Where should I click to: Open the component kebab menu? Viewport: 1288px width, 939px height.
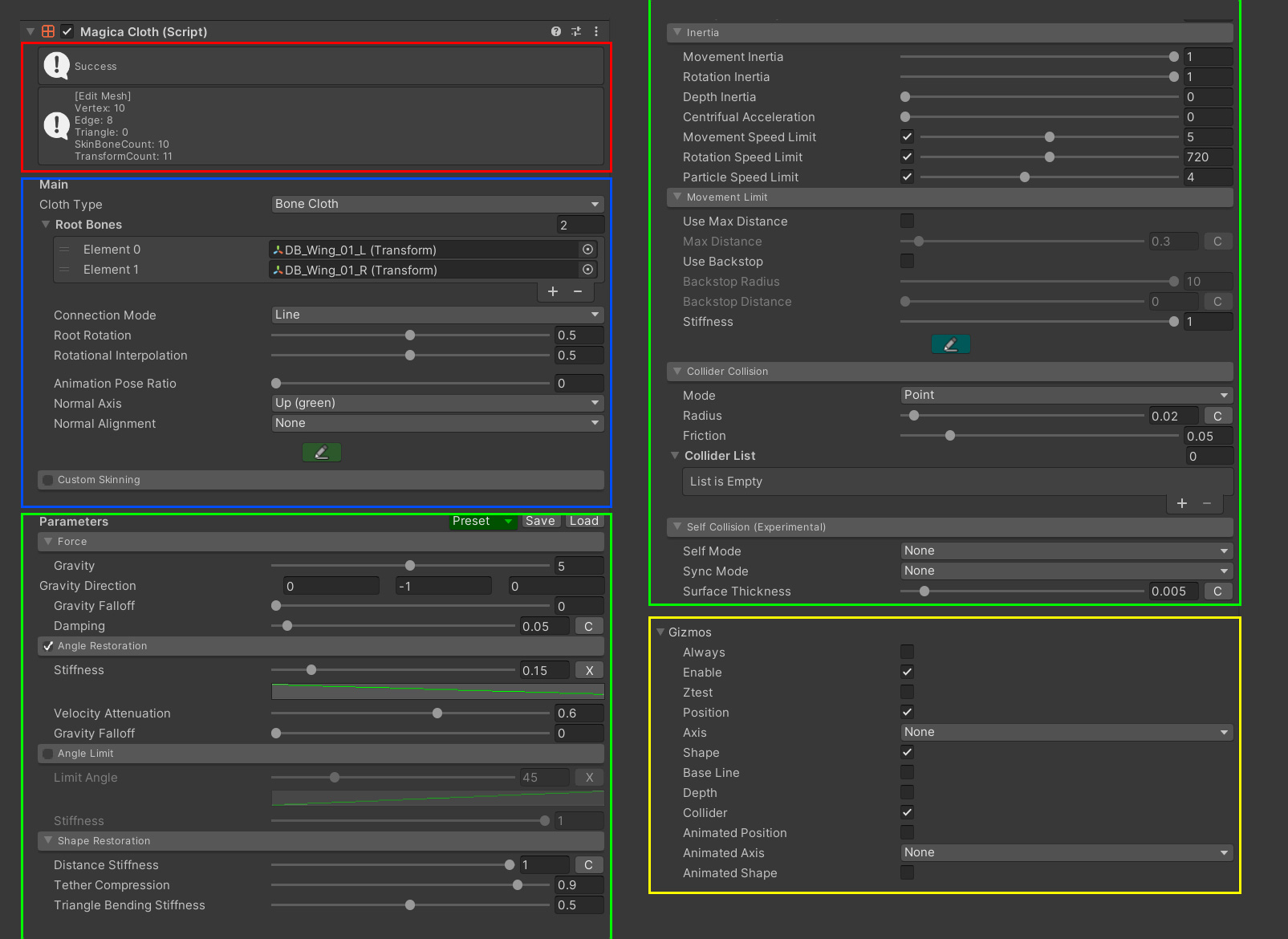click(x=595, y=31)
